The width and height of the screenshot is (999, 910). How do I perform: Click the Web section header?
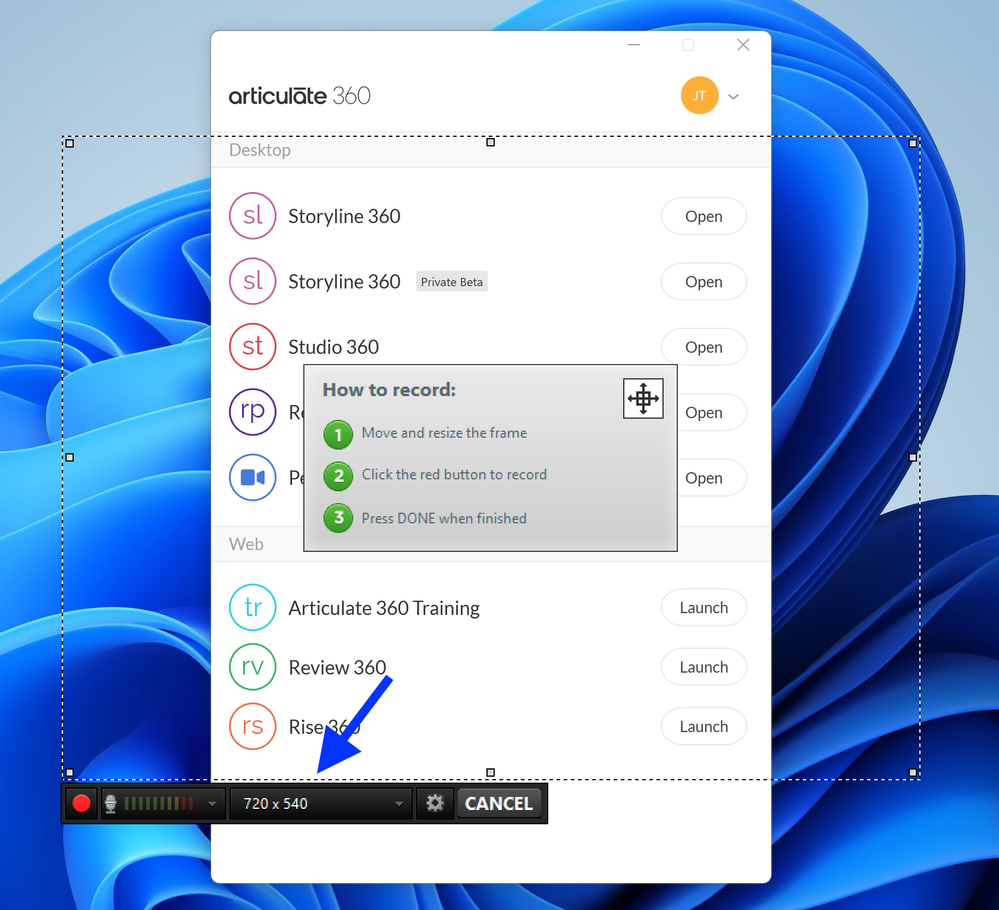[246, 544]
